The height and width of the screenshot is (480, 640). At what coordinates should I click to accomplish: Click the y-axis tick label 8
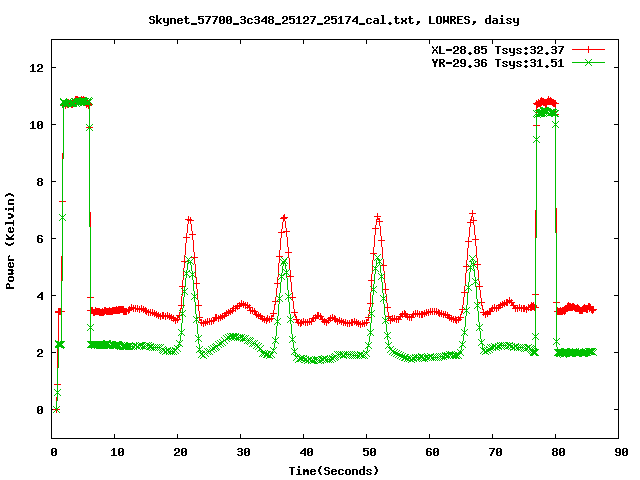coord(40,182)
